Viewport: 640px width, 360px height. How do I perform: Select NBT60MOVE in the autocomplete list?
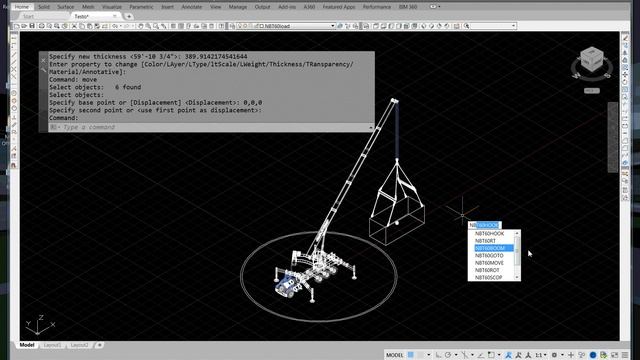click(489, 263)
